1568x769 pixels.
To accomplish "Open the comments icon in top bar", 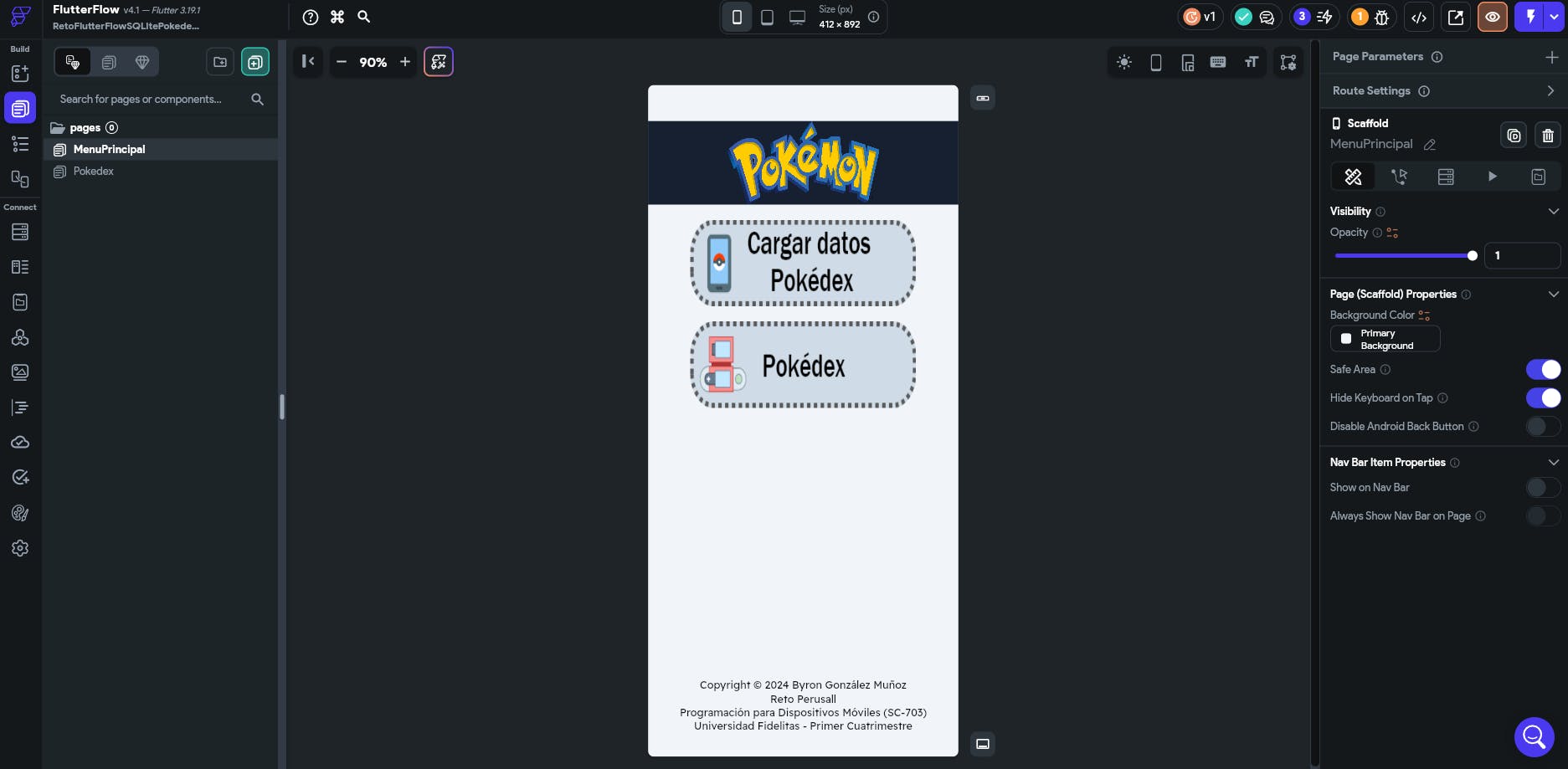I will [1267, 17].
